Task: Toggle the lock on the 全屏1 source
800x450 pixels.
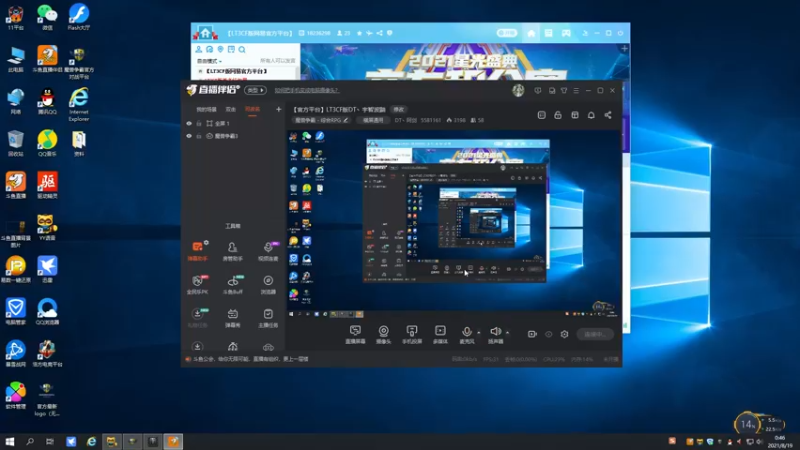Action: point(199,123)
